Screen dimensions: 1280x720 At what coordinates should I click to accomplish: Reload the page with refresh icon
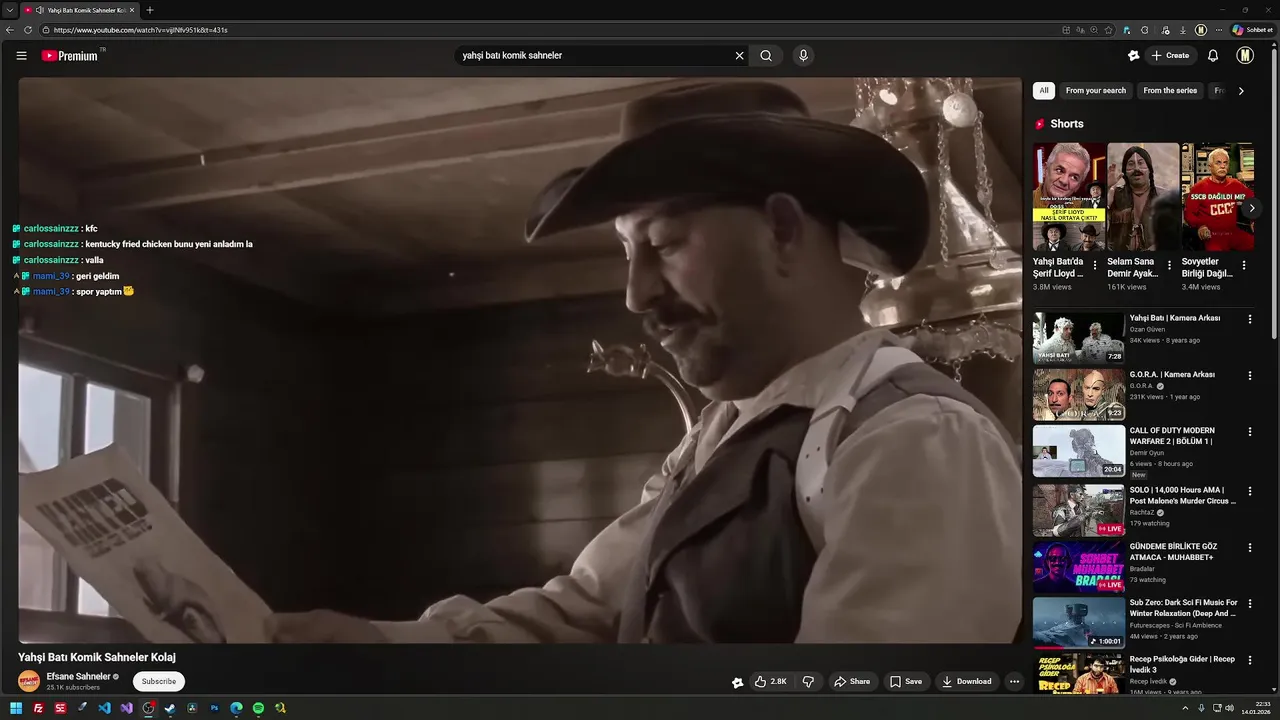[28, 30]
